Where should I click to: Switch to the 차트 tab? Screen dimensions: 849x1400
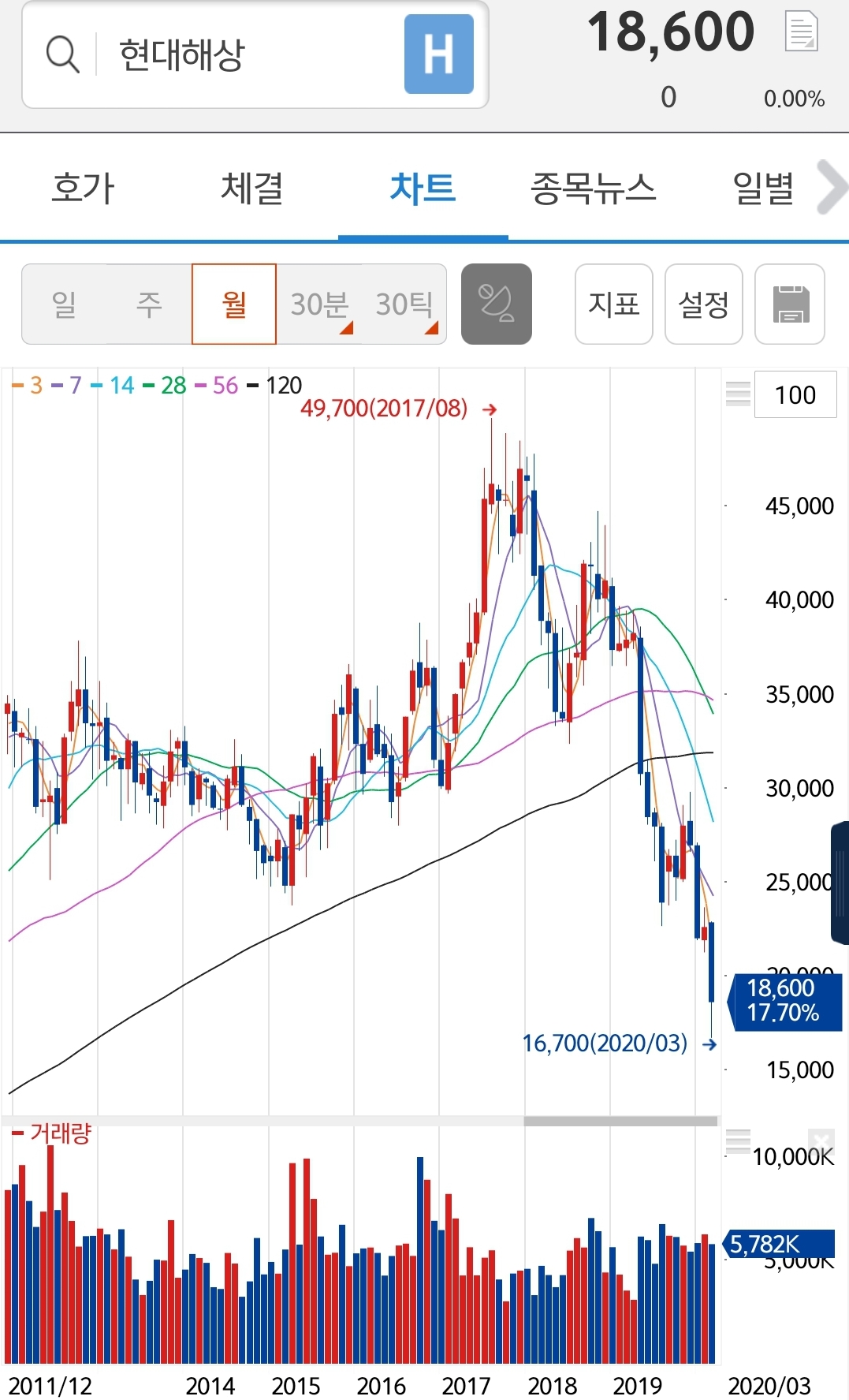click(423, 189)
